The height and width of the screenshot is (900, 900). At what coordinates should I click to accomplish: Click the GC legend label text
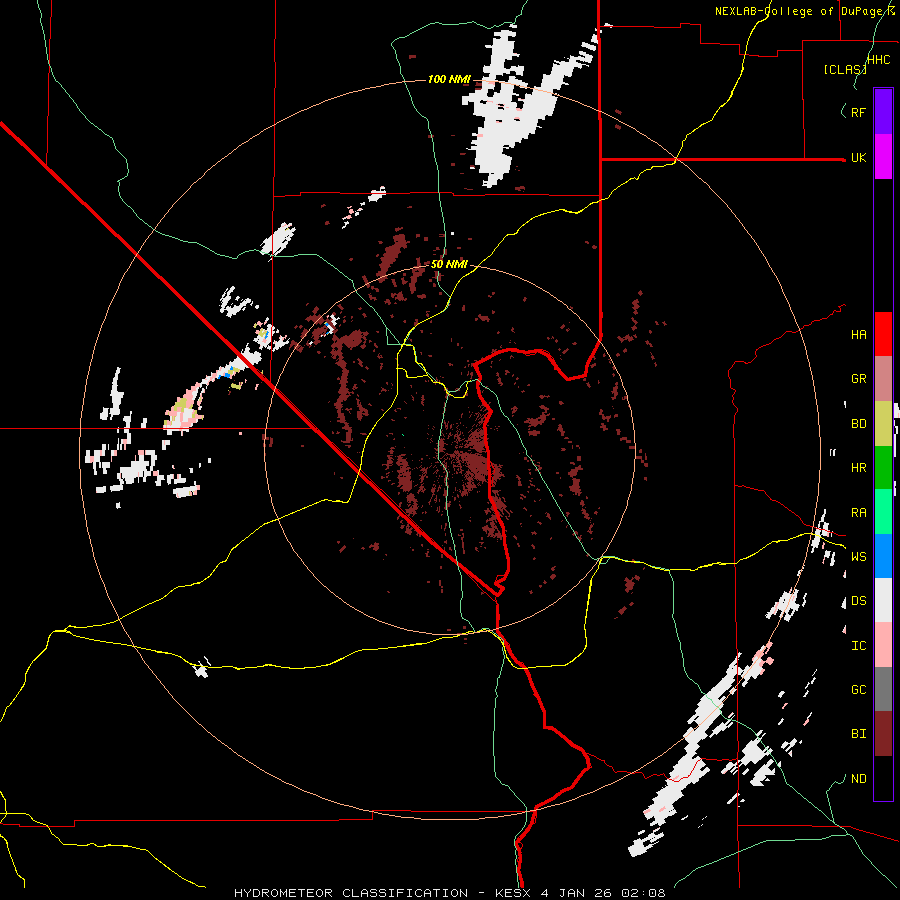(x=858, y=690)
